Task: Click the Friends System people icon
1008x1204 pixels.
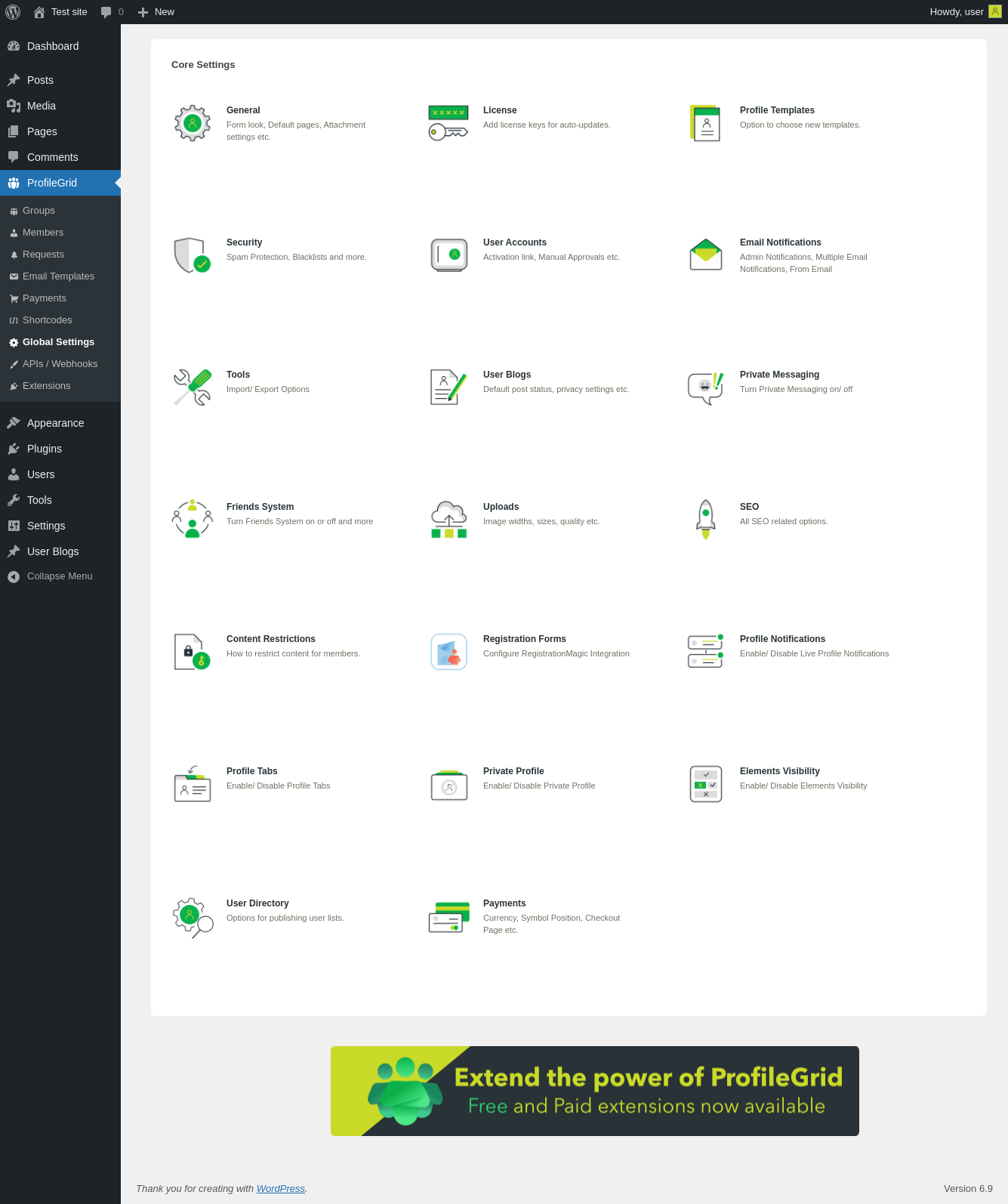Action: tap(193, 519)
